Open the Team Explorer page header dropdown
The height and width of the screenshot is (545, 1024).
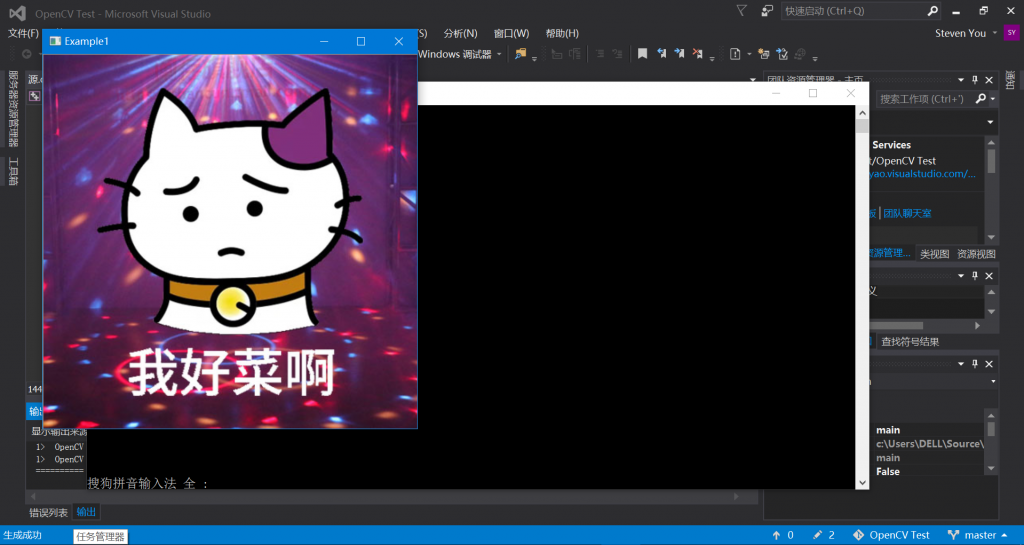tap(990, 122)
